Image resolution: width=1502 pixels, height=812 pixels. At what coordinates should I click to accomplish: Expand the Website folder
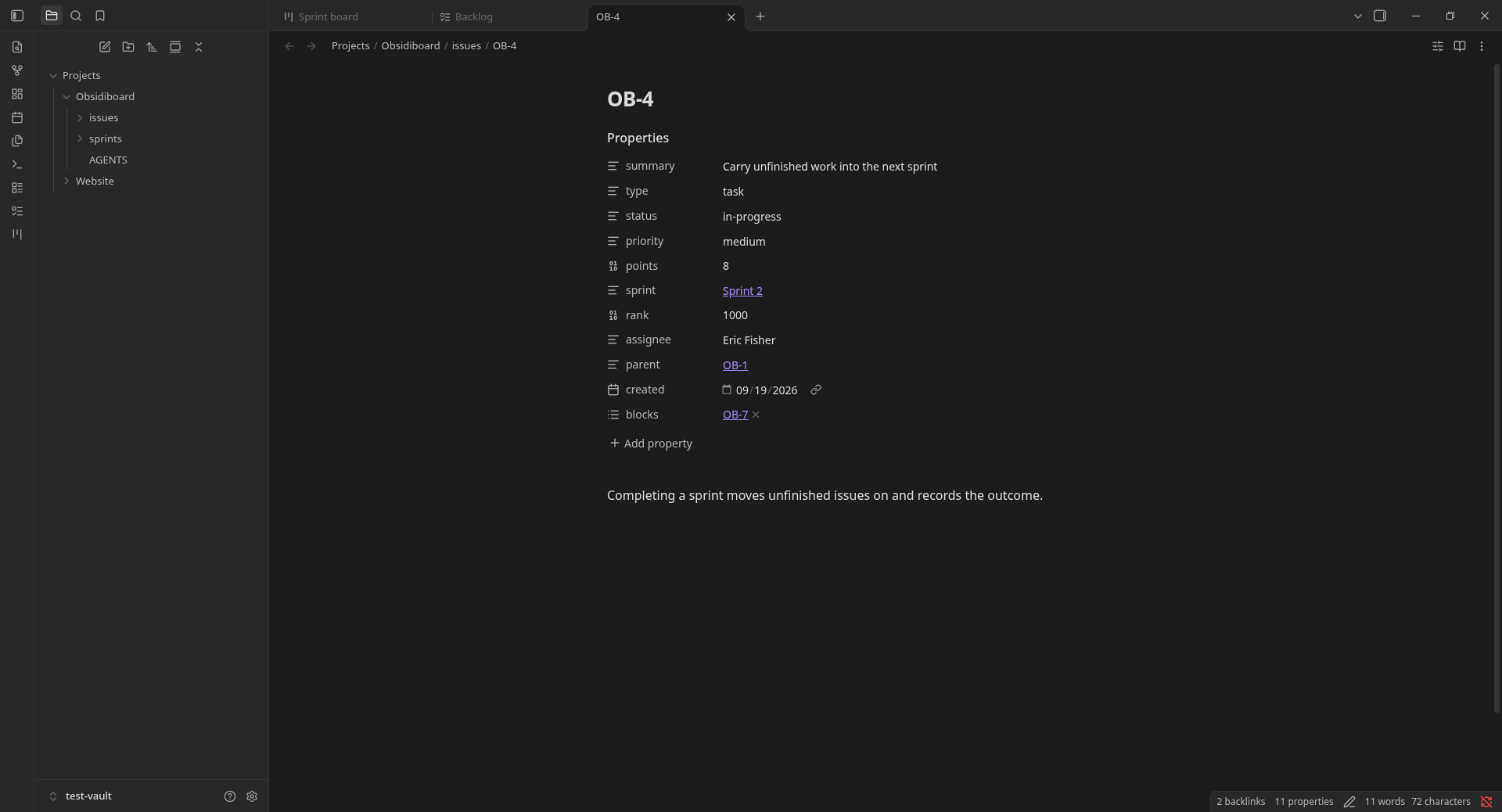[x=66, y=181]
